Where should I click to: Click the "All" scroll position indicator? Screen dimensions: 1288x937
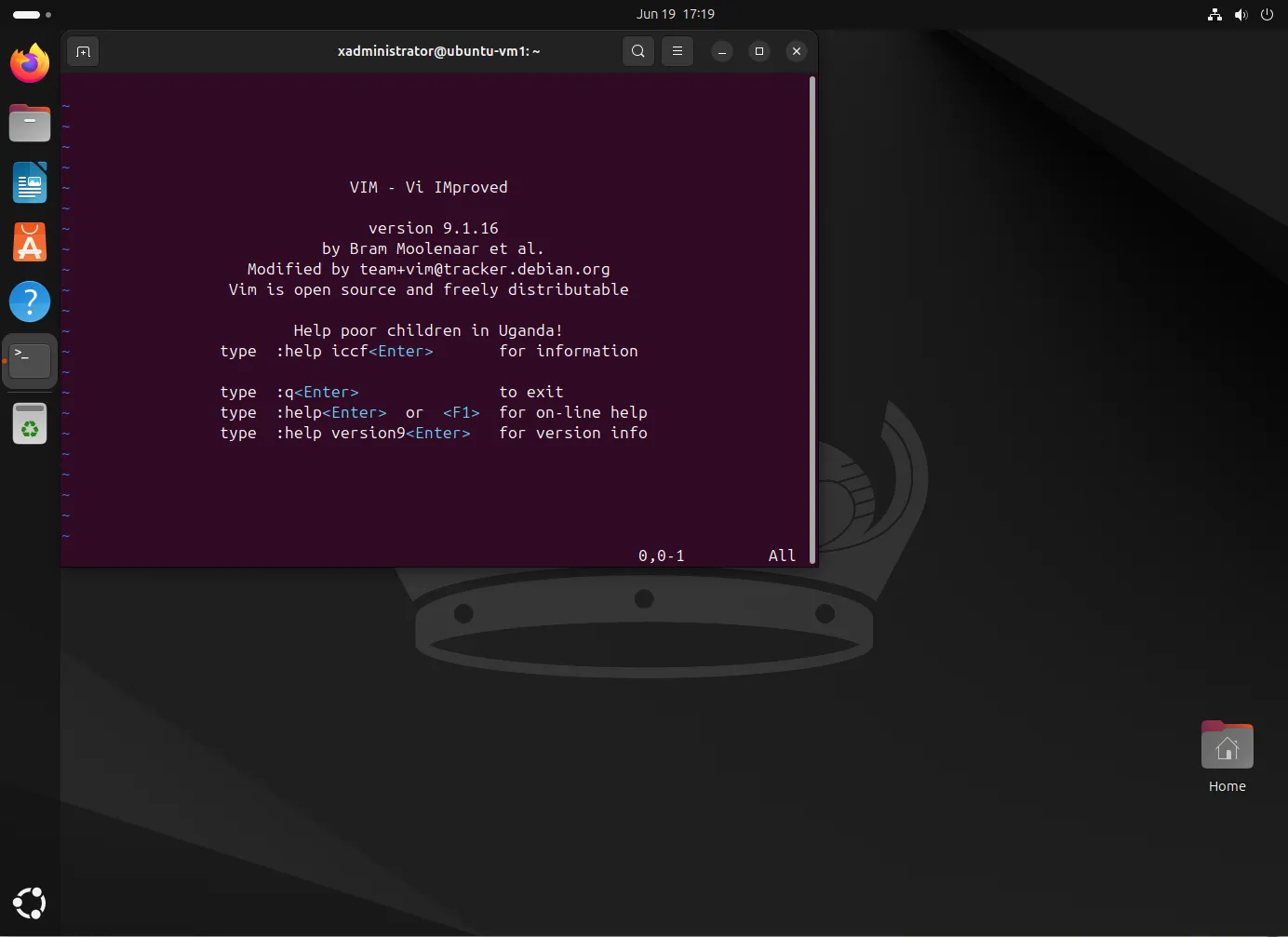[783, 556]
